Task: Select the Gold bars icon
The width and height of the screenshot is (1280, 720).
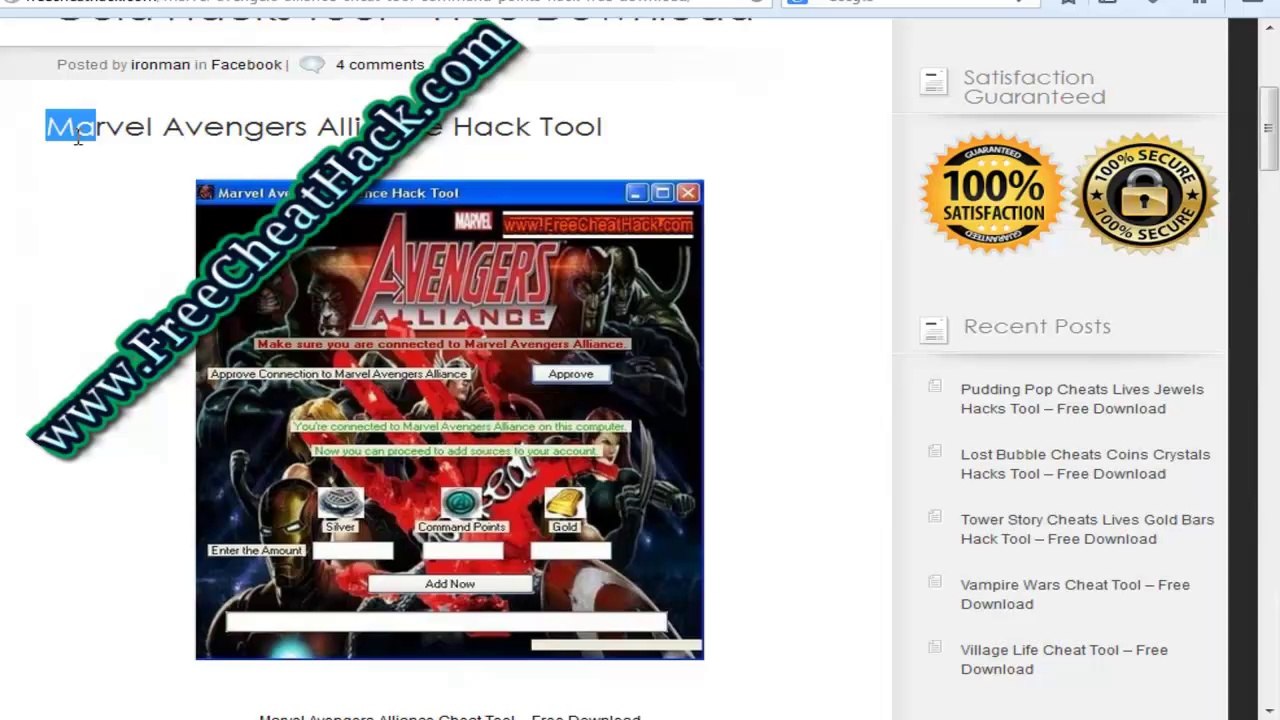Action: pos(565,503)
